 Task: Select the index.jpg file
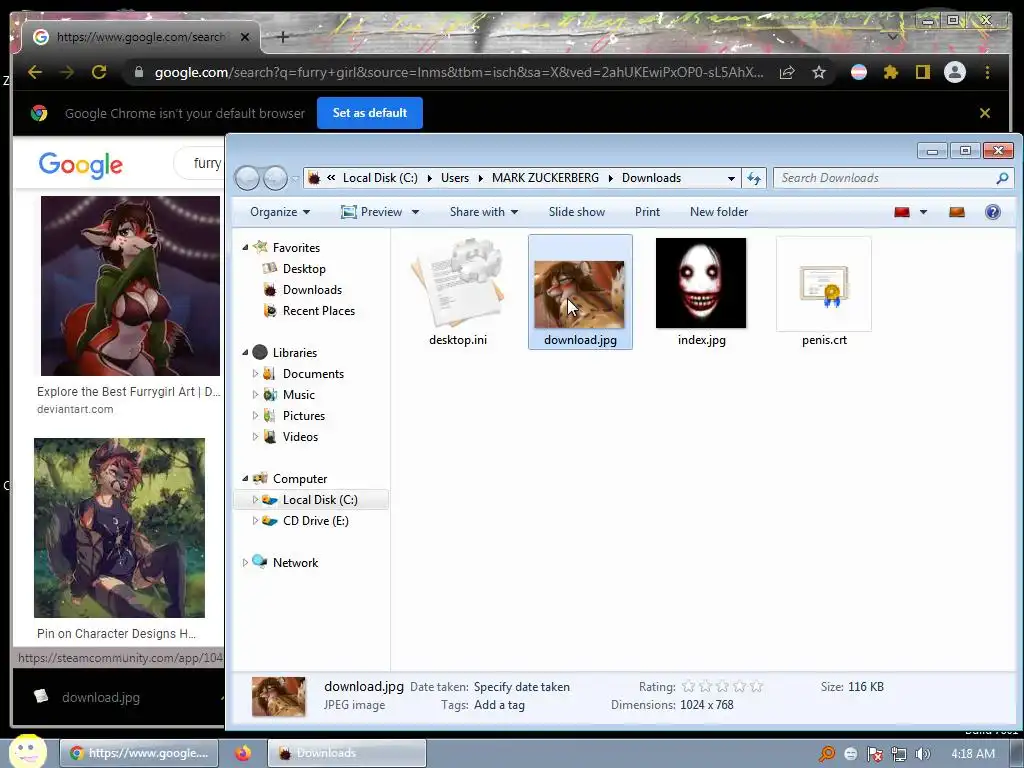coord(701,292)
